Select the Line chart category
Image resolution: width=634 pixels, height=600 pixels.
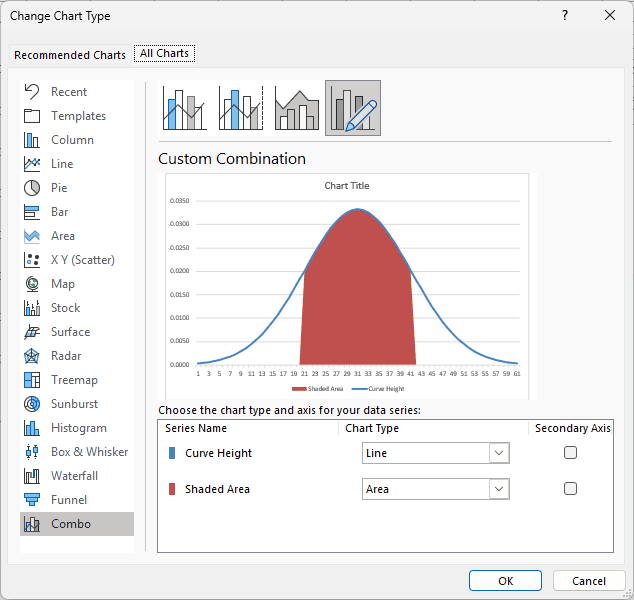(77, 164)
